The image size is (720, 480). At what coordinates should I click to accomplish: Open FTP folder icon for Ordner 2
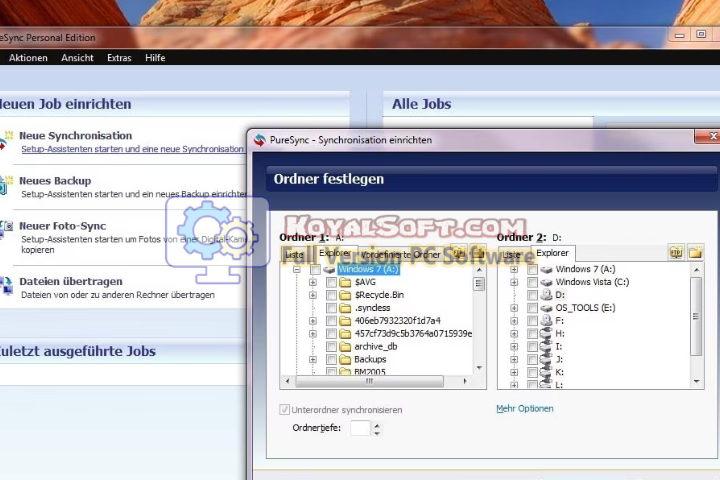pos(676,252)
